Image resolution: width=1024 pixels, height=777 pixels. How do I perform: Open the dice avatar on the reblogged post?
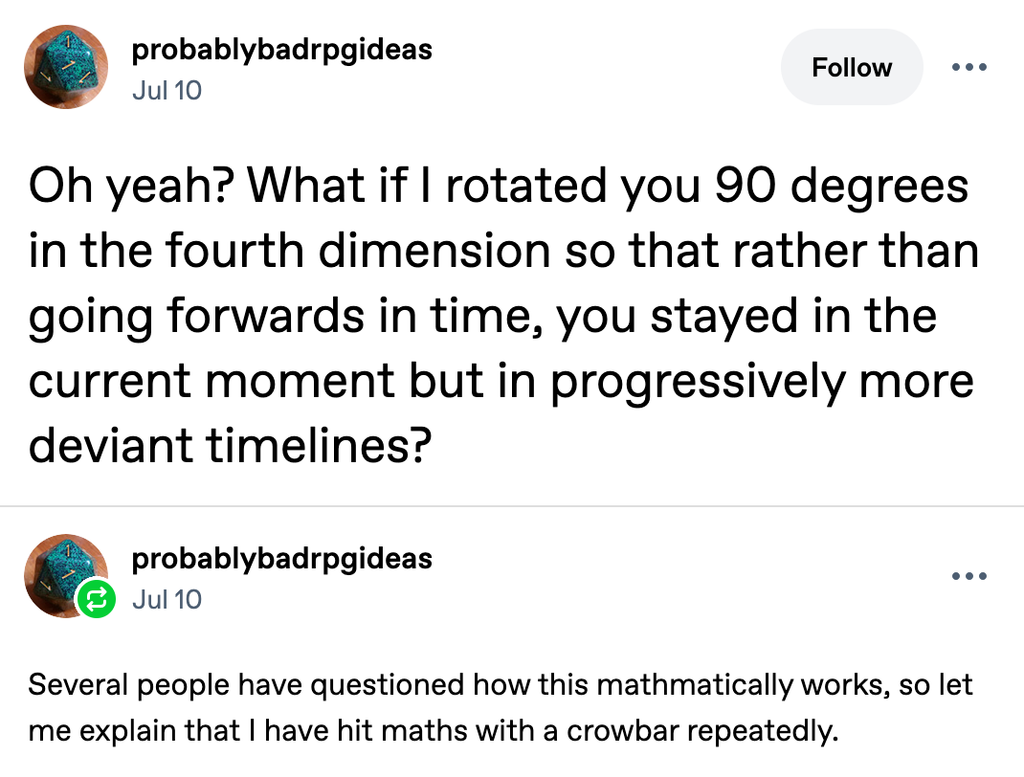(x=66, y=576)
